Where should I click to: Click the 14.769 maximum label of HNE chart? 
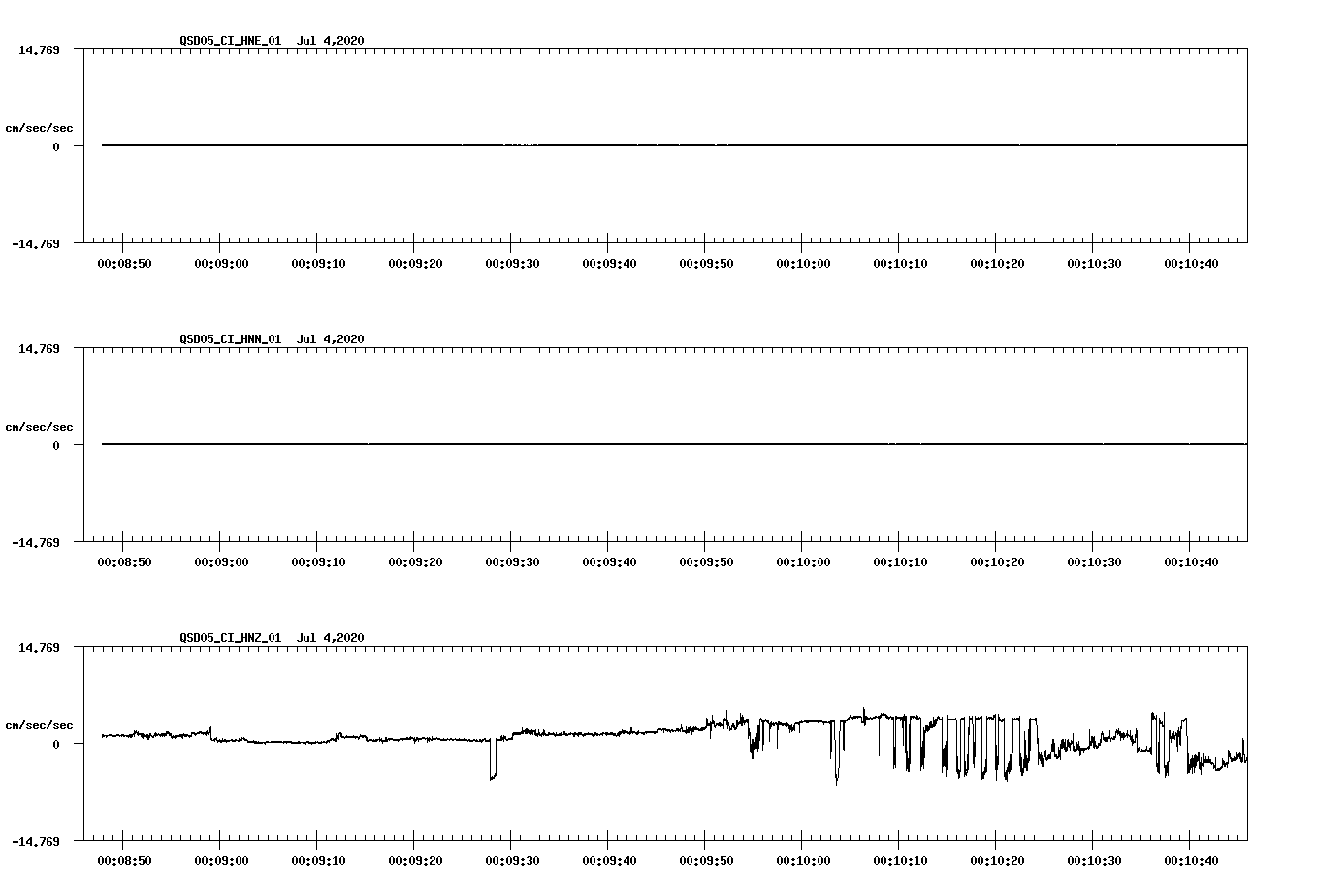[x=39, y=49]
